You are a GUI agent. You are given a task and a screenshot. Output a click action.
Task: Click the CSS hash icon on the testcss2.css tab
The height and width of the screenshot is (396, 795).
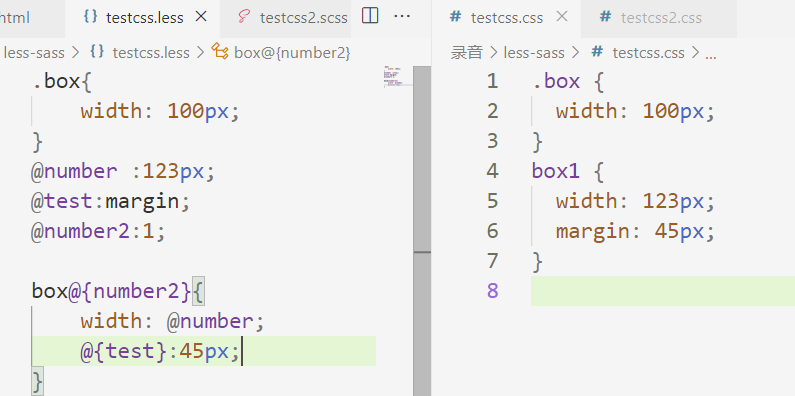[605, 17]
